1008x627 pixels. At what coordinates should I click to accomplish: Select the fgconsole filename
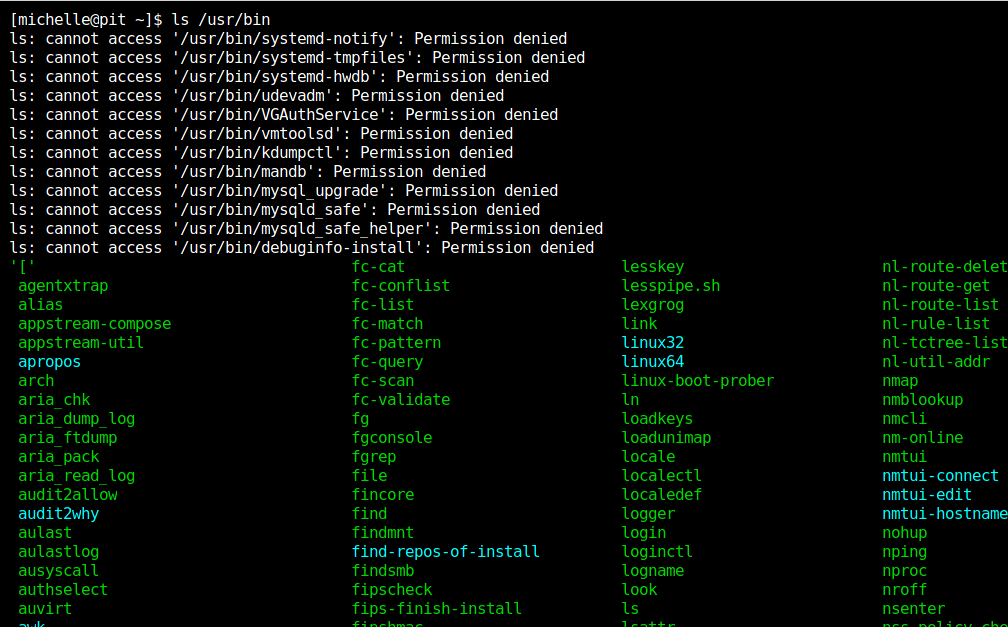tap(392, 438)
